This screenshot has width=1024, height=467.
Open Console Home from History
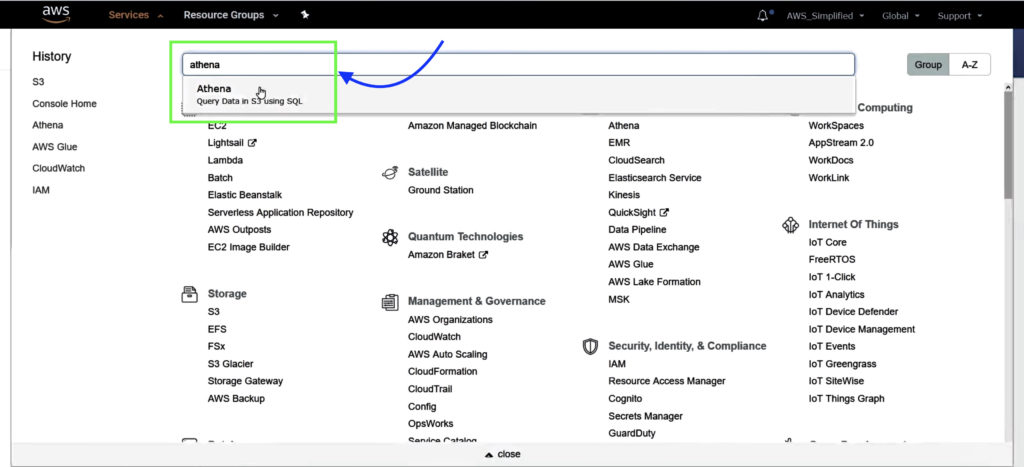coord(64,104)
